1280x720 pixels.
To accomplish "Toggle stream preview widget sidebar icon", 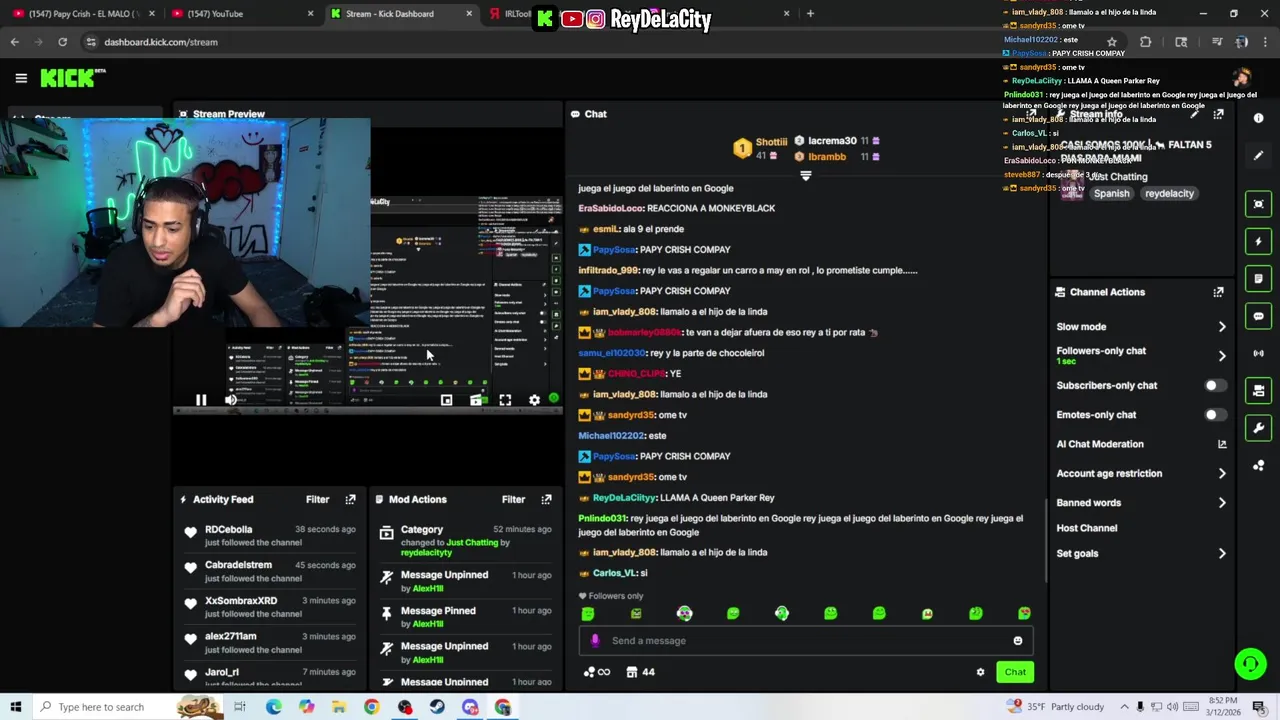I will click(x=1258, y=204).
